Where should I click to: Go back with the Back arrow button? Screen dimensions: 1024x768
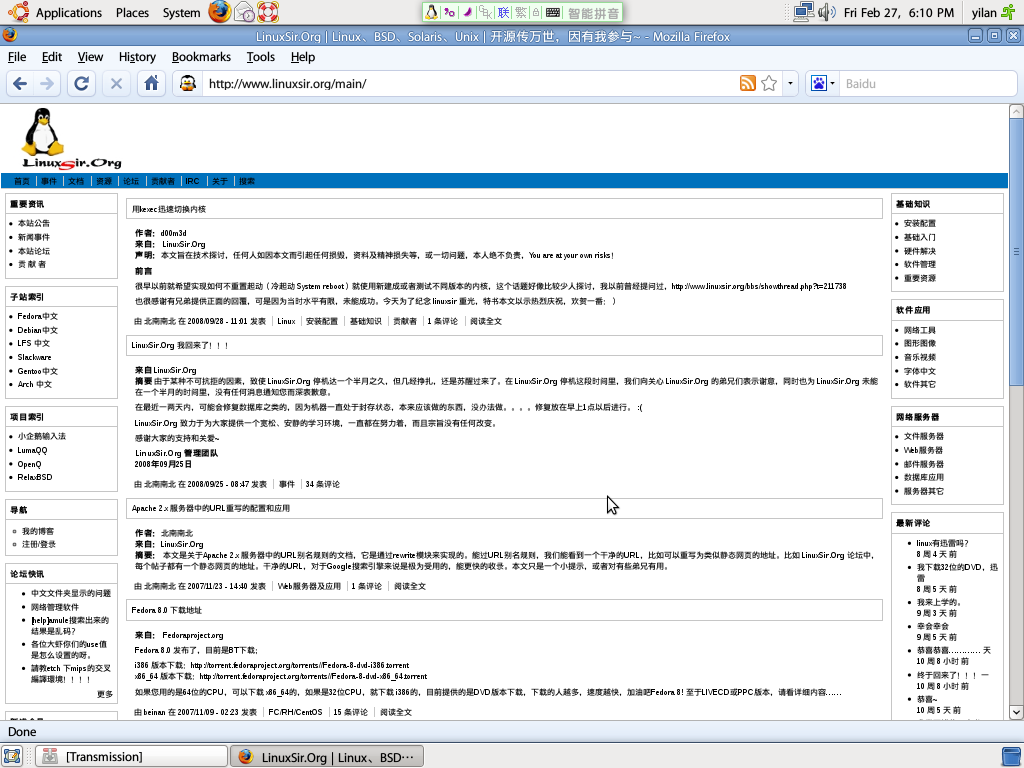20,84
